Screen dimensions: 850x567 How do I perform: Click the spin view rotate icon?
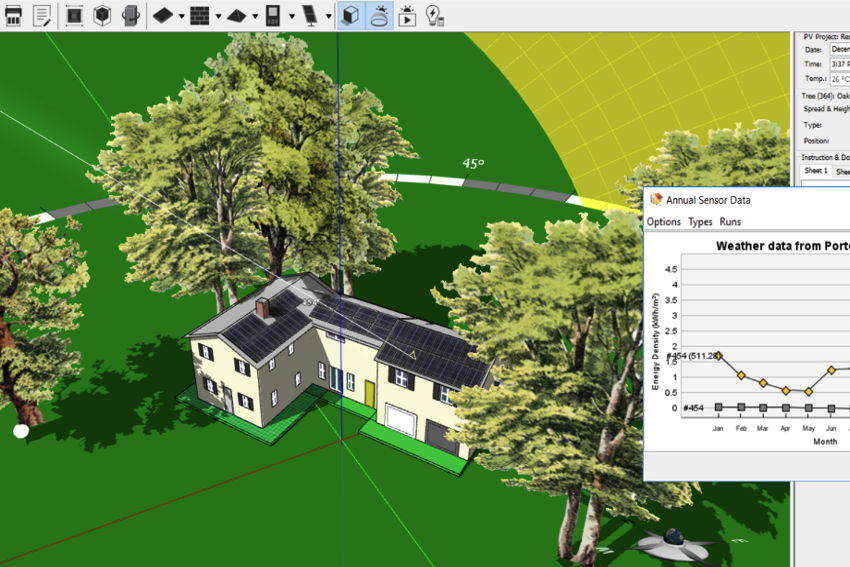coord(131,15)
